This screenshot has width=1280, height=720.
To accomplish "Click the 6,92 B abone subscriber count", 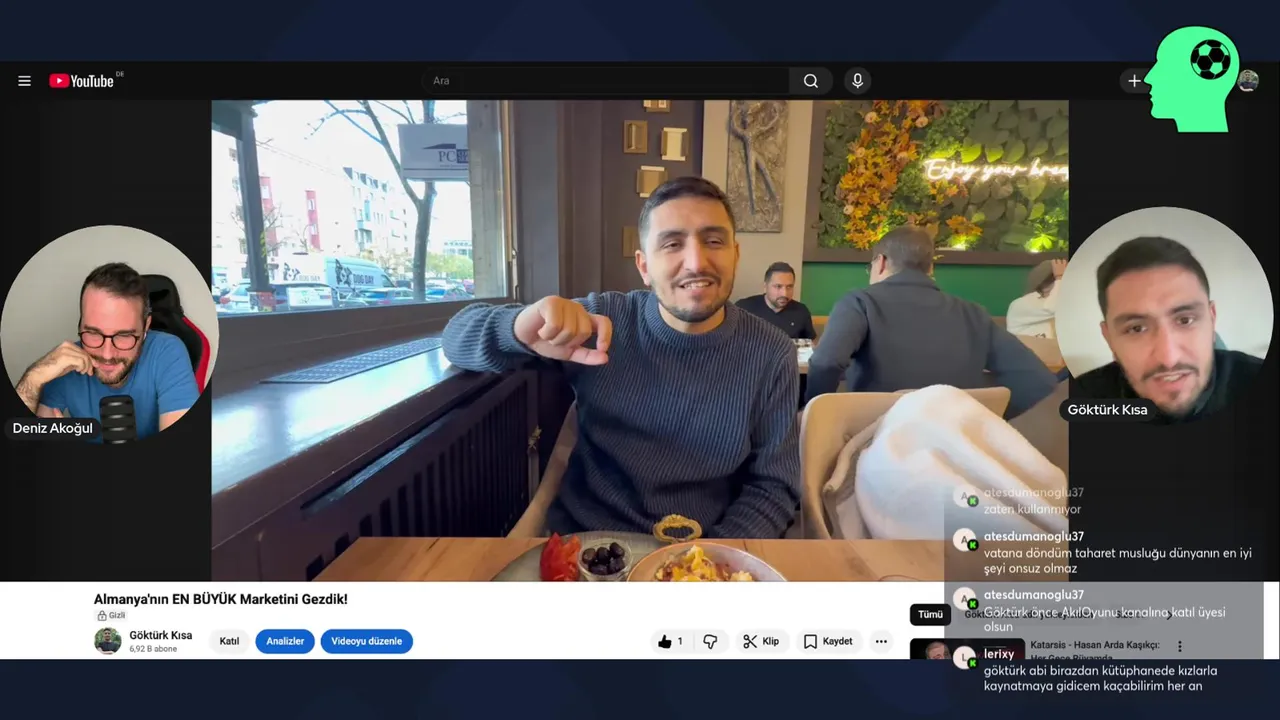I will point(154,648).
